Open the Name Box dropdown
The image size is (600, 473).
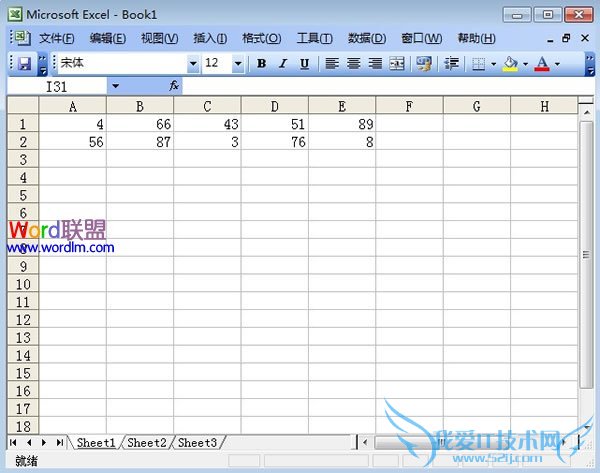point(115,86)
